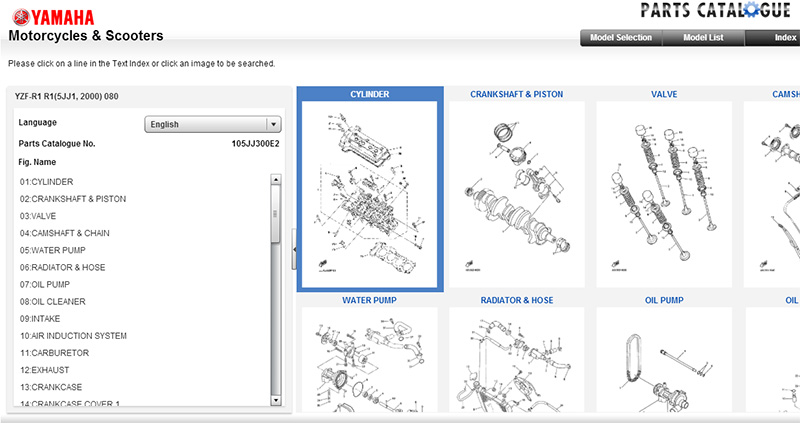800x423 pixels.
Task: Choose 10:AIR INDUCTION SYSTEM entry
Action: 73,336
